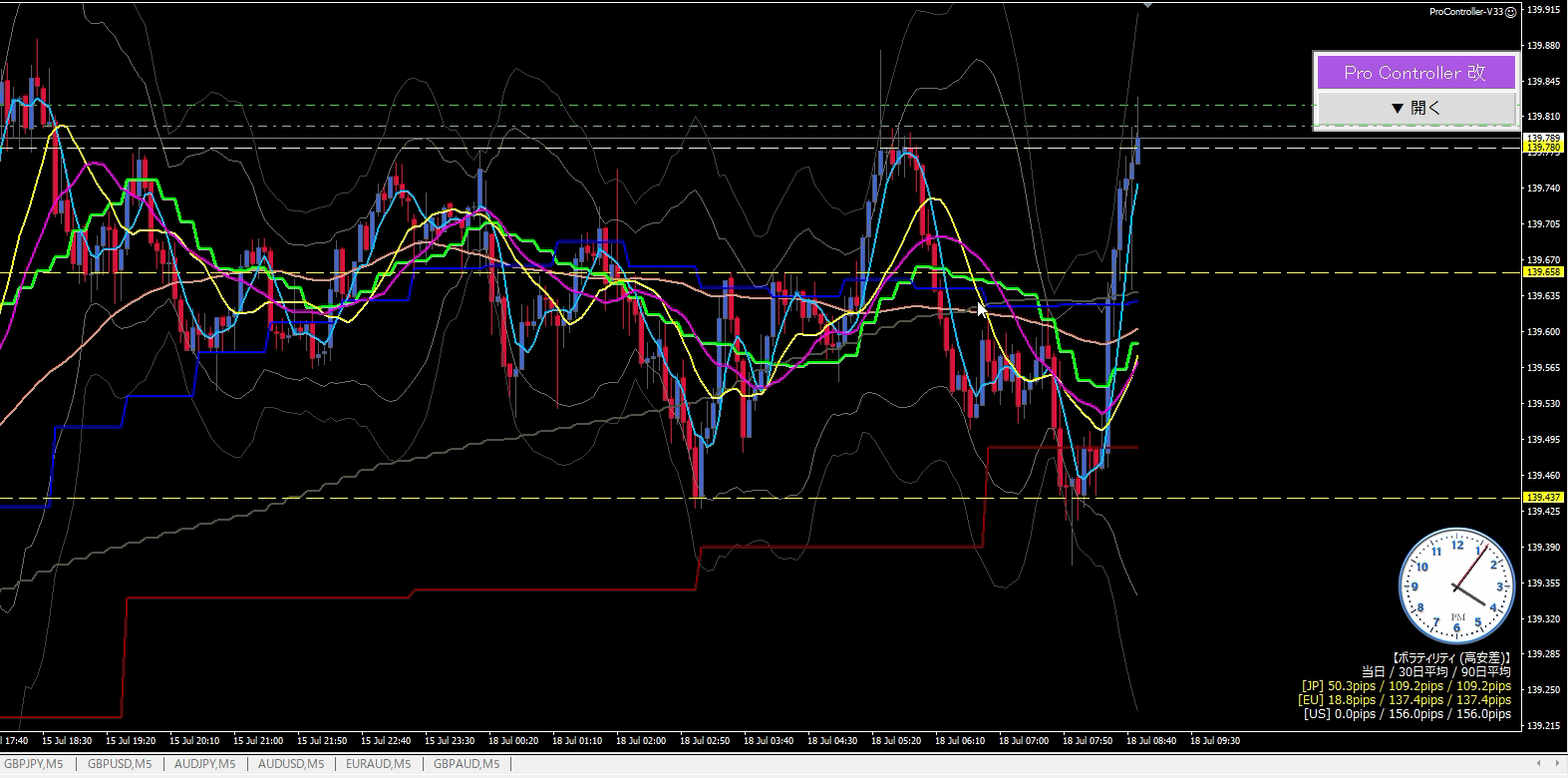Image resolution: width=1568 pixels, height=778 pixels.
Task: Select the GBPAUD,M5 chart tab
Action: tap(466, 764)
